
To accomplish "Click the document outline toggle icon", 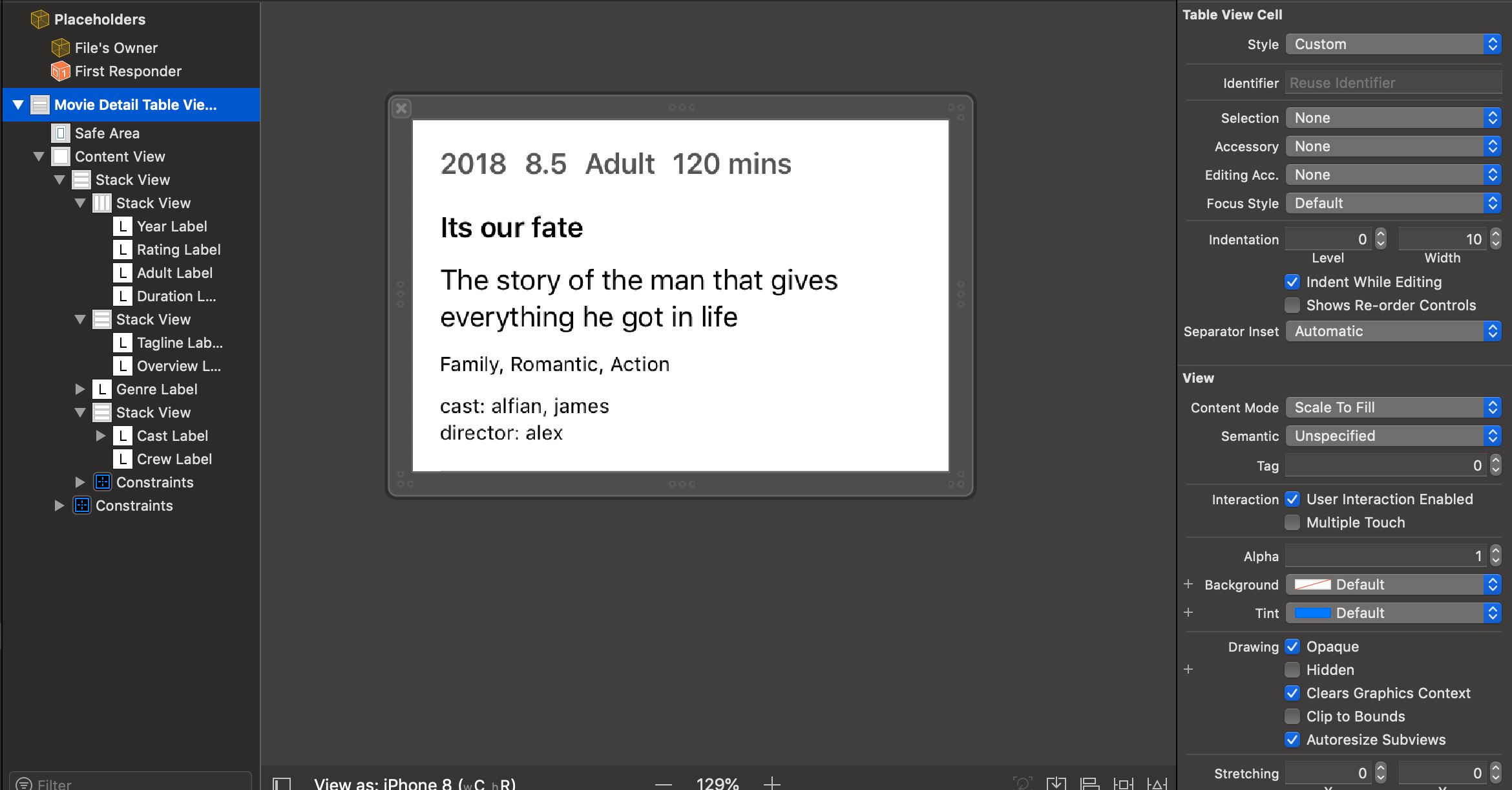I will [x=282, y=783].
